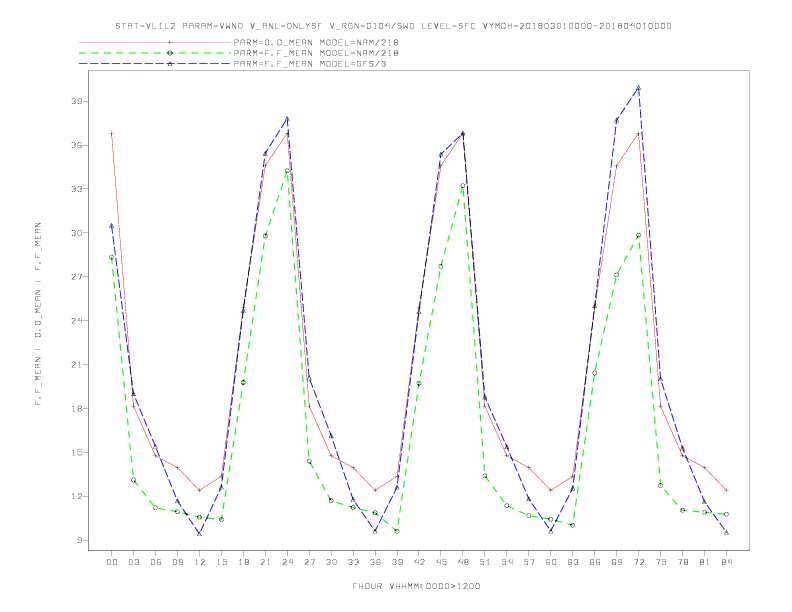Click the rotated y-axis label F.F_MEAN | O.O_MEAN
Image resolution: width=792 pixels, height=612 pixels.
[x=38, y=314]
